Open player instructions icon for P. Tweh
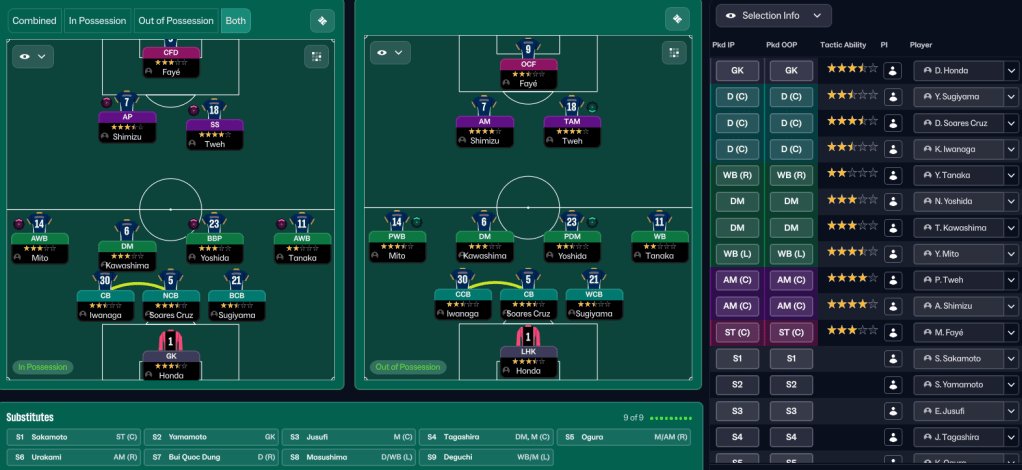This screenshot has width=1022, height=470. (893, 280)
